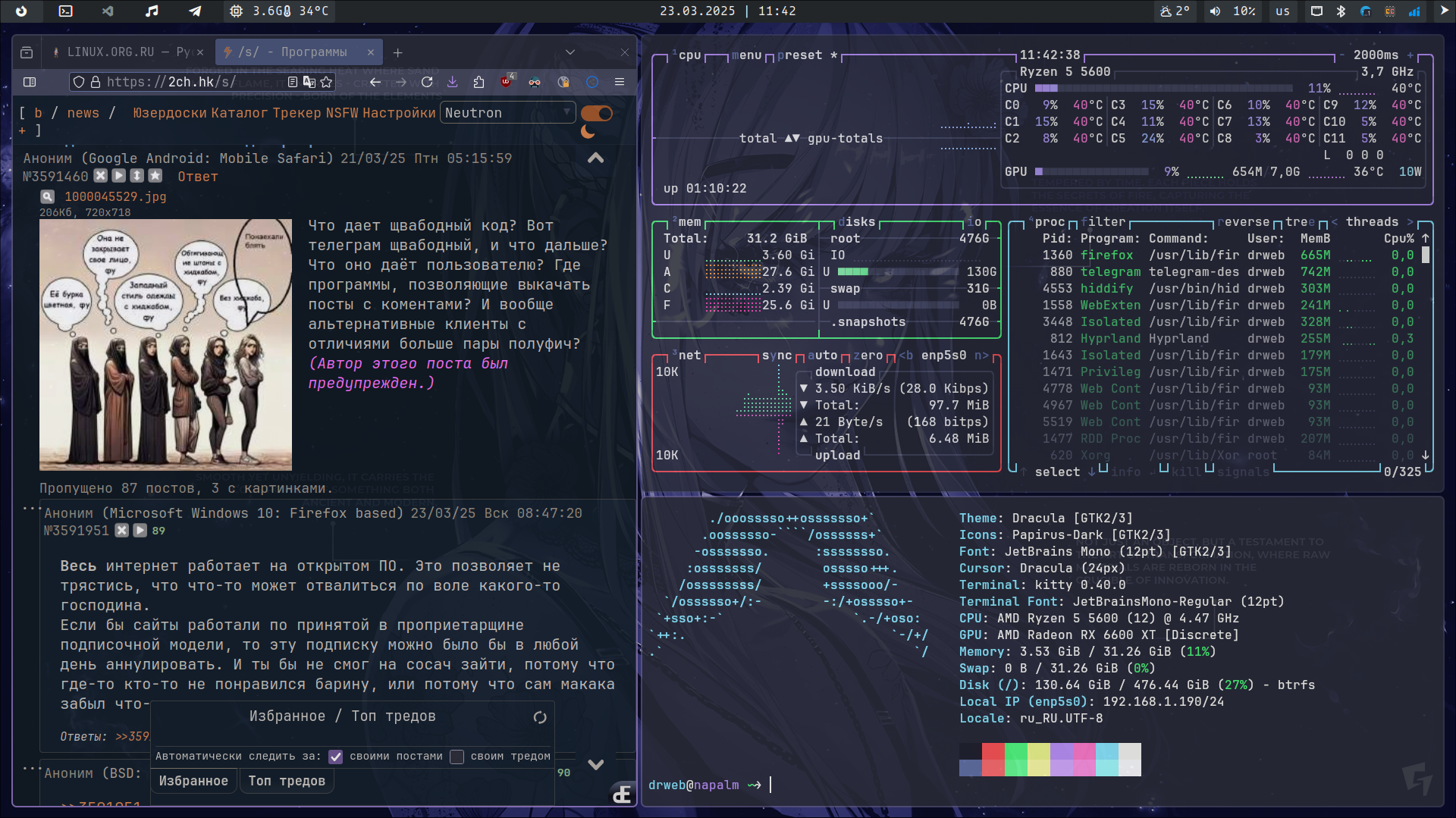
Task: Open the 1000045529.jpg file link
Action: click(x=115, y=196)
